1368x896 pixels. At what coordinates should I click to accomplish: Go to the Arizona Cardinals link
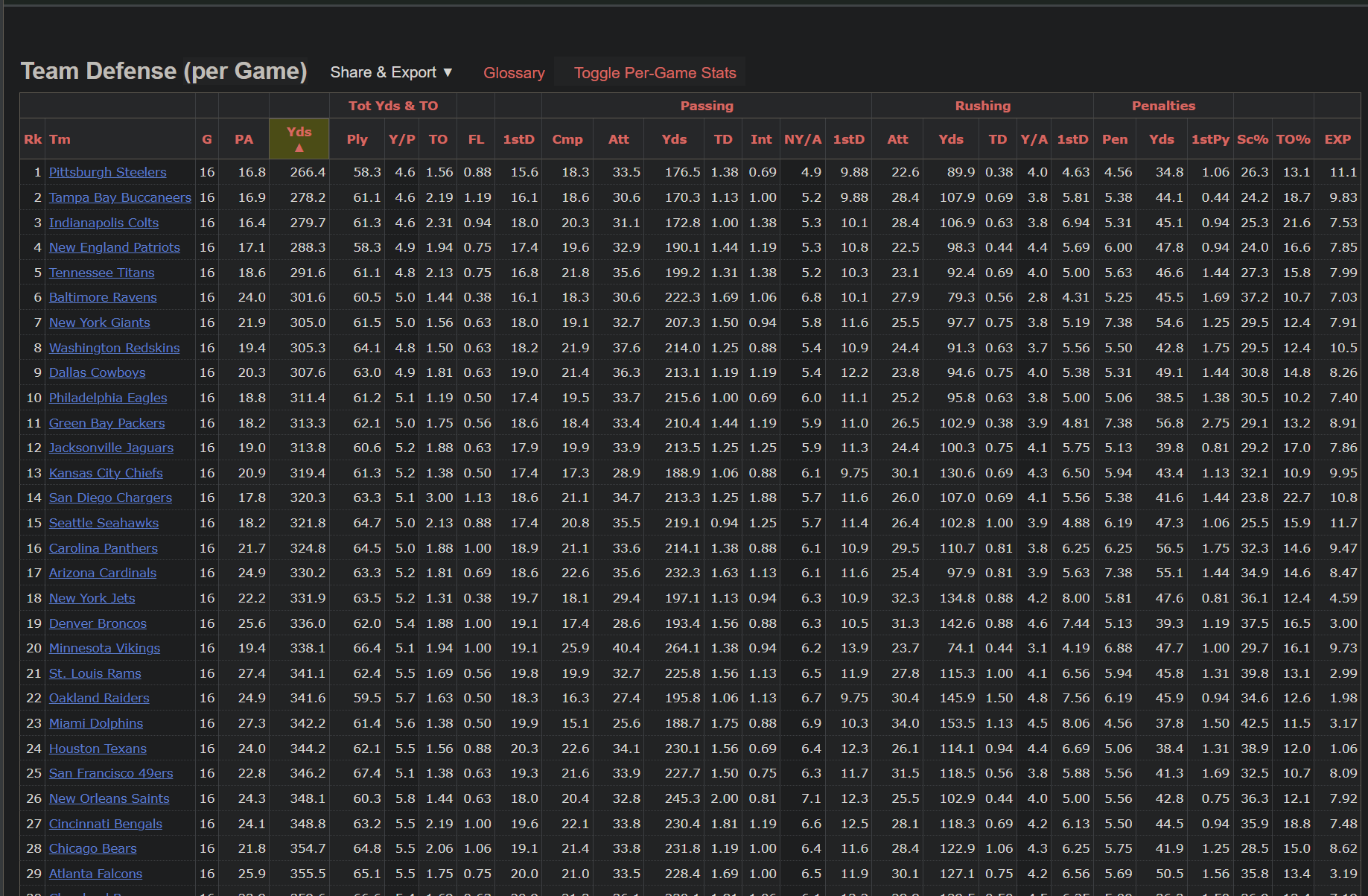point(103,573)
